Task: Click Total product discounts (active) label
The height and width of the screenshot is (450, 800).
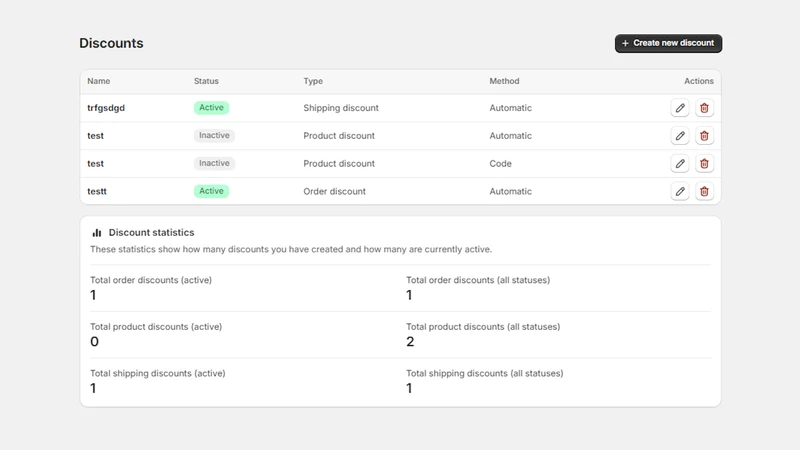Action: click(156, 327)
